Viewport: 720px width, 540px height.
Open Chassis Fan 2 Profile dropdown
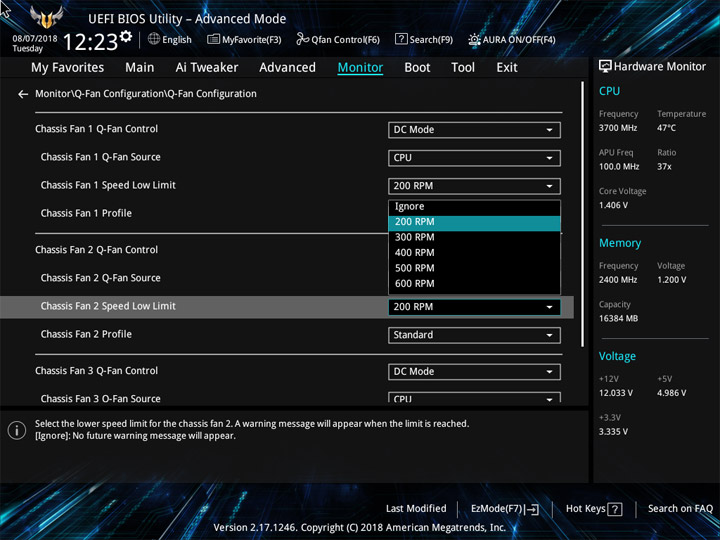tap(474, 335)
